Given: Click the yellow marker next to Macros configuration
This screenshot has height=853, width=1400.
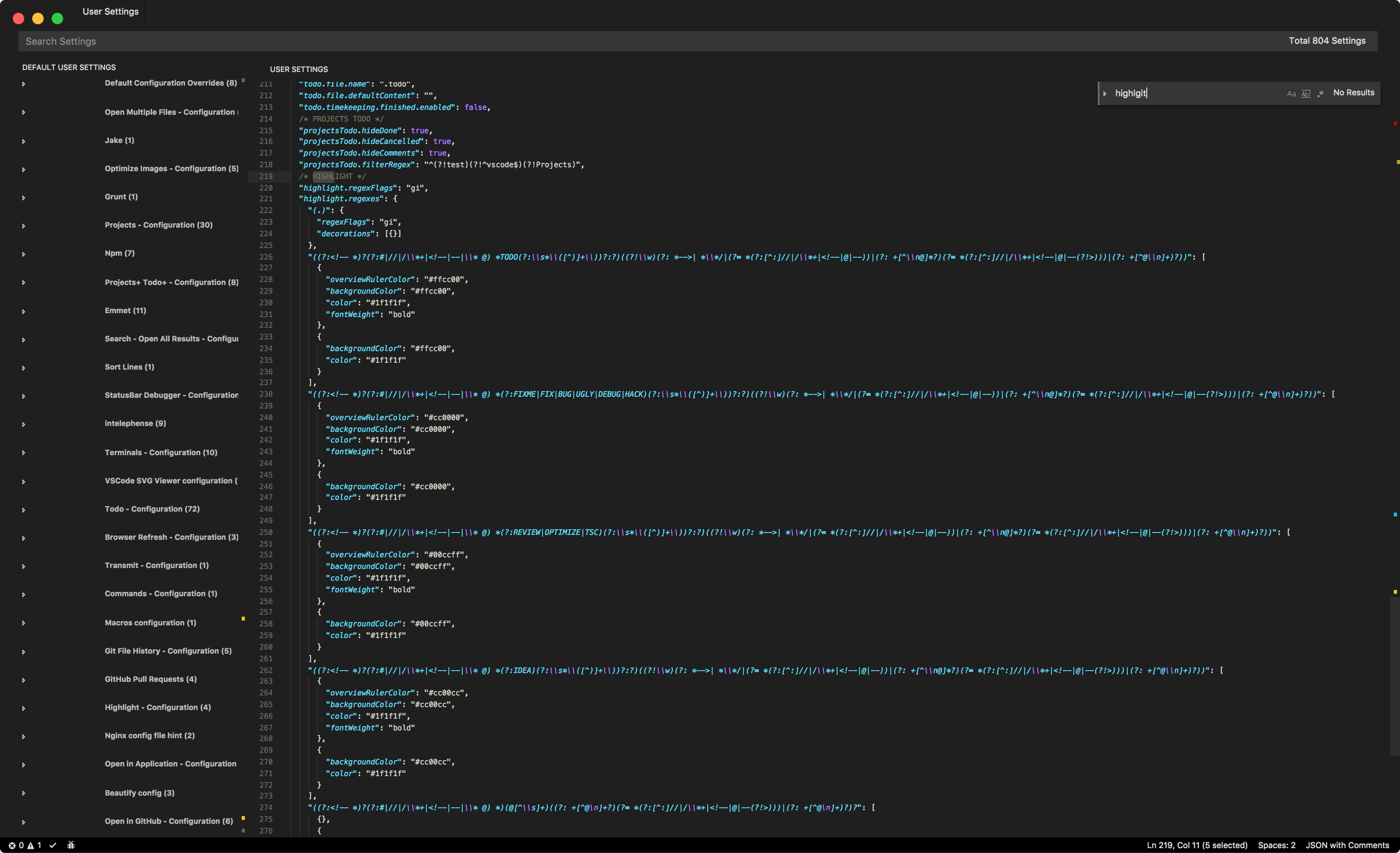Looking at the screenshot, I should pos(243,618).
